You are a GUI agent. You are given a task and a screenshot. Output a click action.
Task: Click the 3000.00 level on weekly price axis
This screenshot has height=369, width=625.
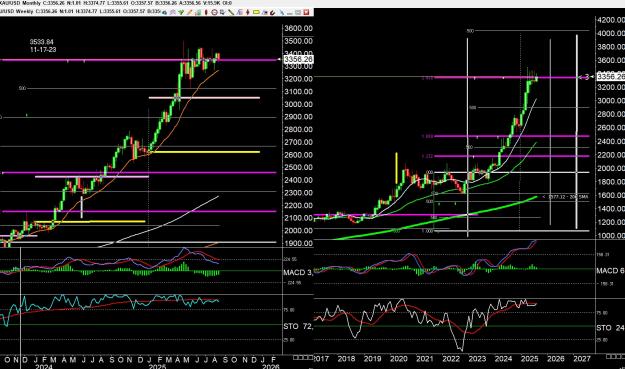point(298,104)
